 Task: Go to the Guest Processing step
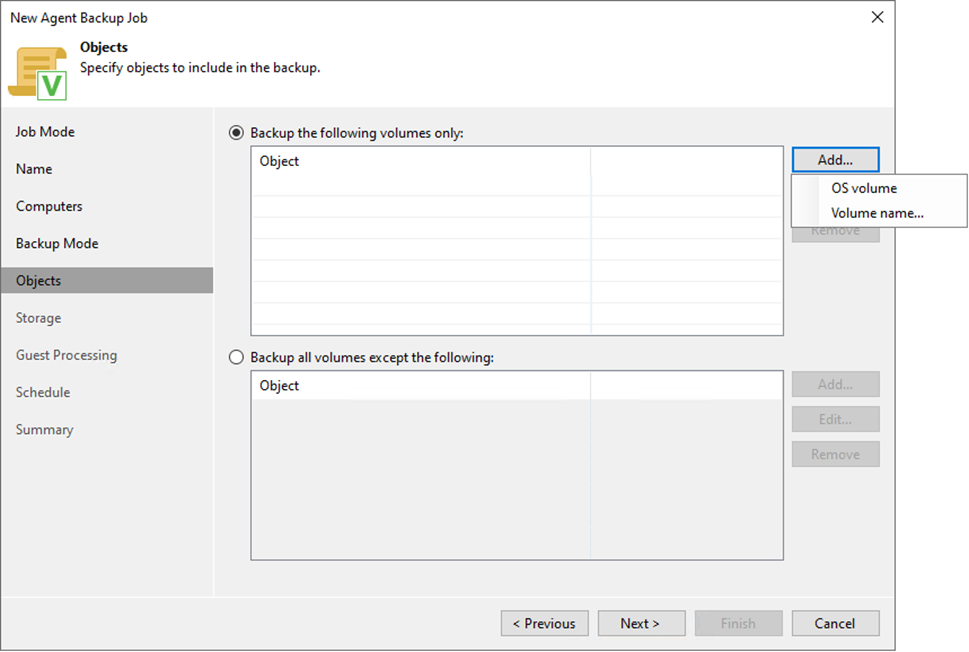click(x=65, y=355)
